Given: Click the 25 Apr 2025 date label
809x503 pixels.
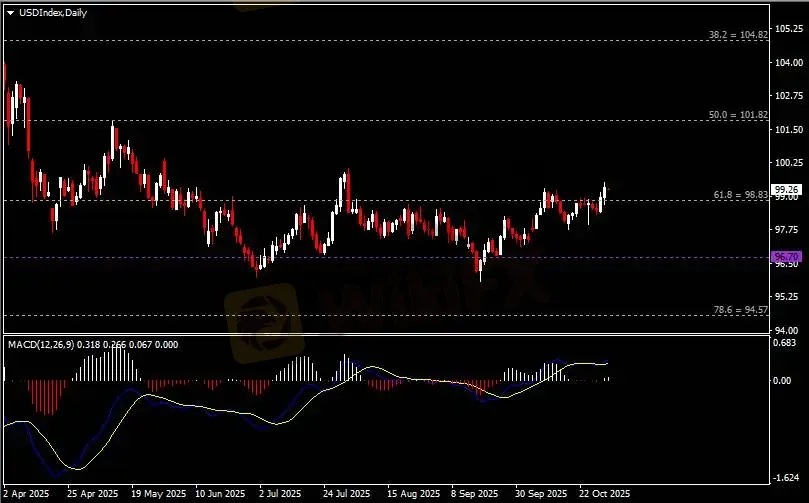Looking at the screenshot, I should [92, 493].
